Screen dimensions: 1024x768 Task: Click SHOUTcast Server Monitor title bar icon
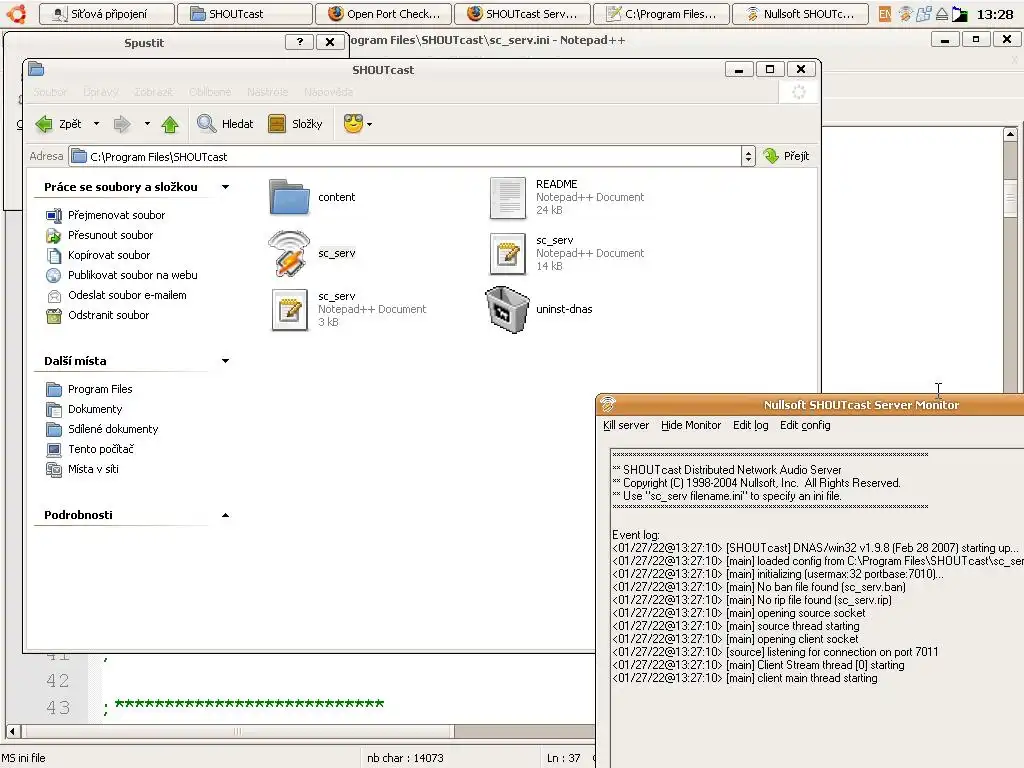pos(608,404)
